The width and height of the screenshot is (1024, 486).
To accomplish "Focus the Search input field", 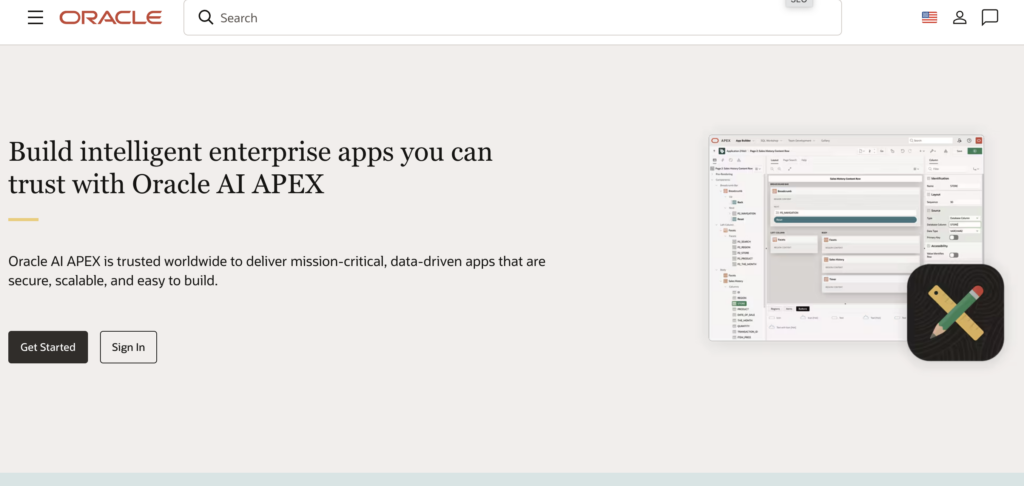I will (x=520, y=17).
